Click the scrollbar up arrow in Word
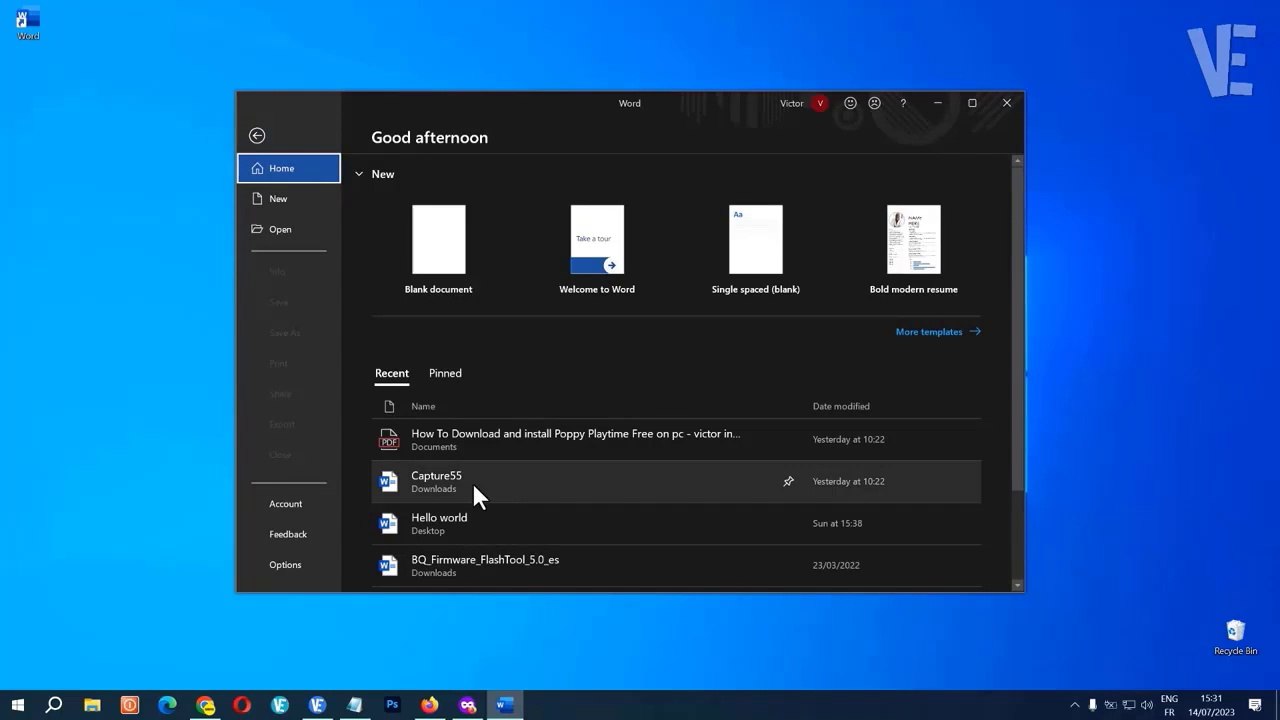 pyautogui.click(x=1018, y=160)
